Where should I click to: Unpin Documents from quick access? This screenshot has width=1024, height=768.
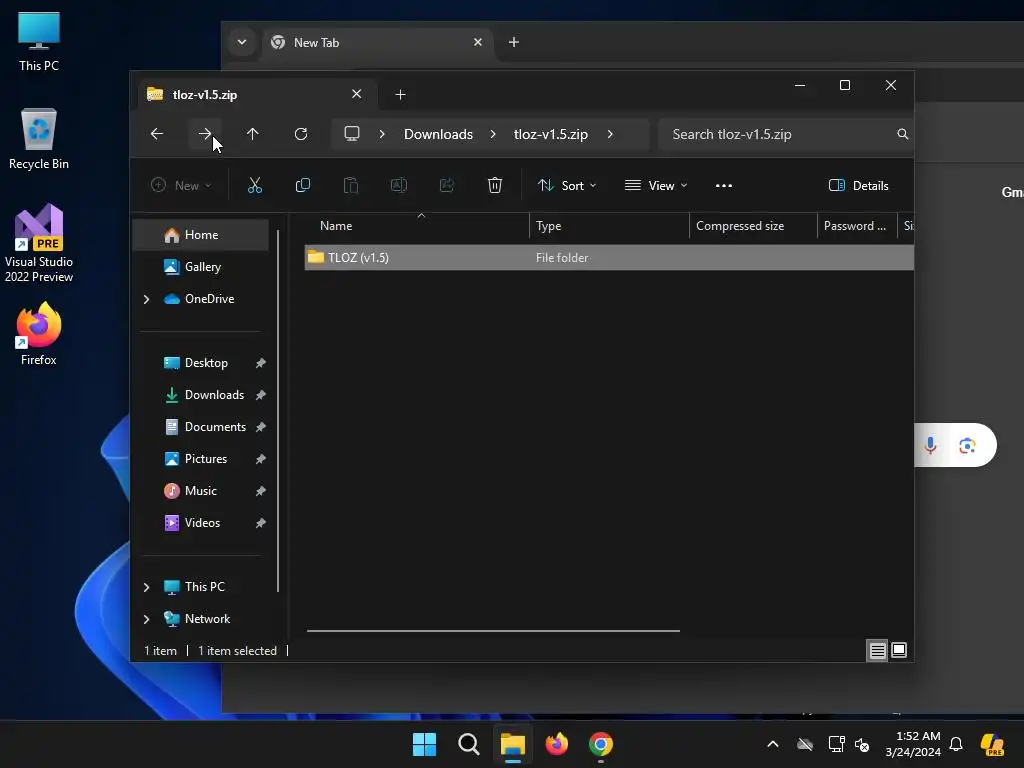coord(261,427)
